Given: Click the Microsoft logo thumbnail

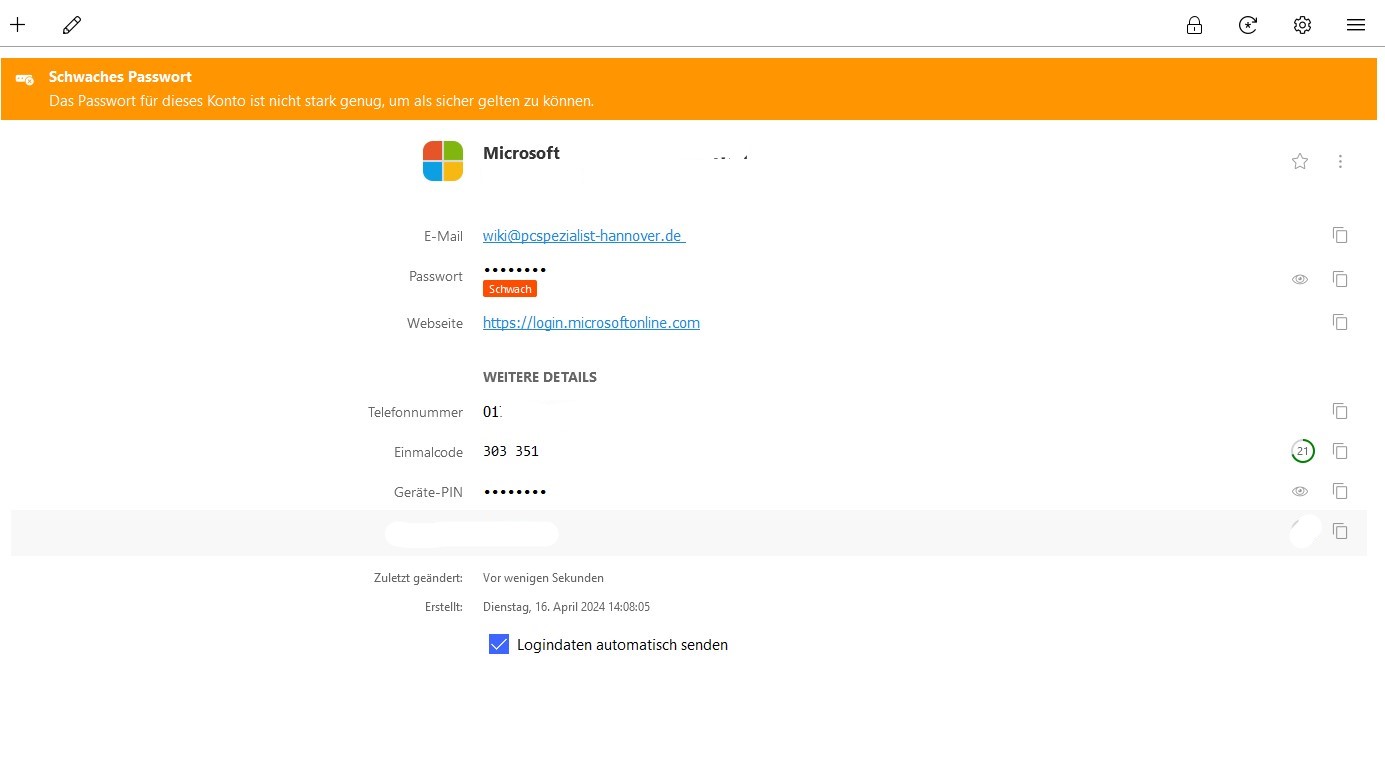Looking at the screenshot, I should click(x=443, y=161).
